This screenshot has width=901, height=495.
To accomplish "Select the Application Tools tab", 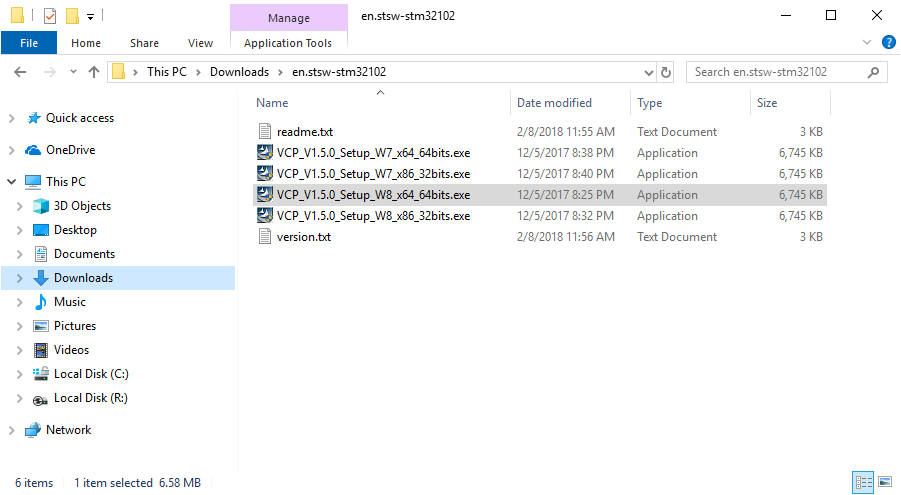I will click(288, 43).
